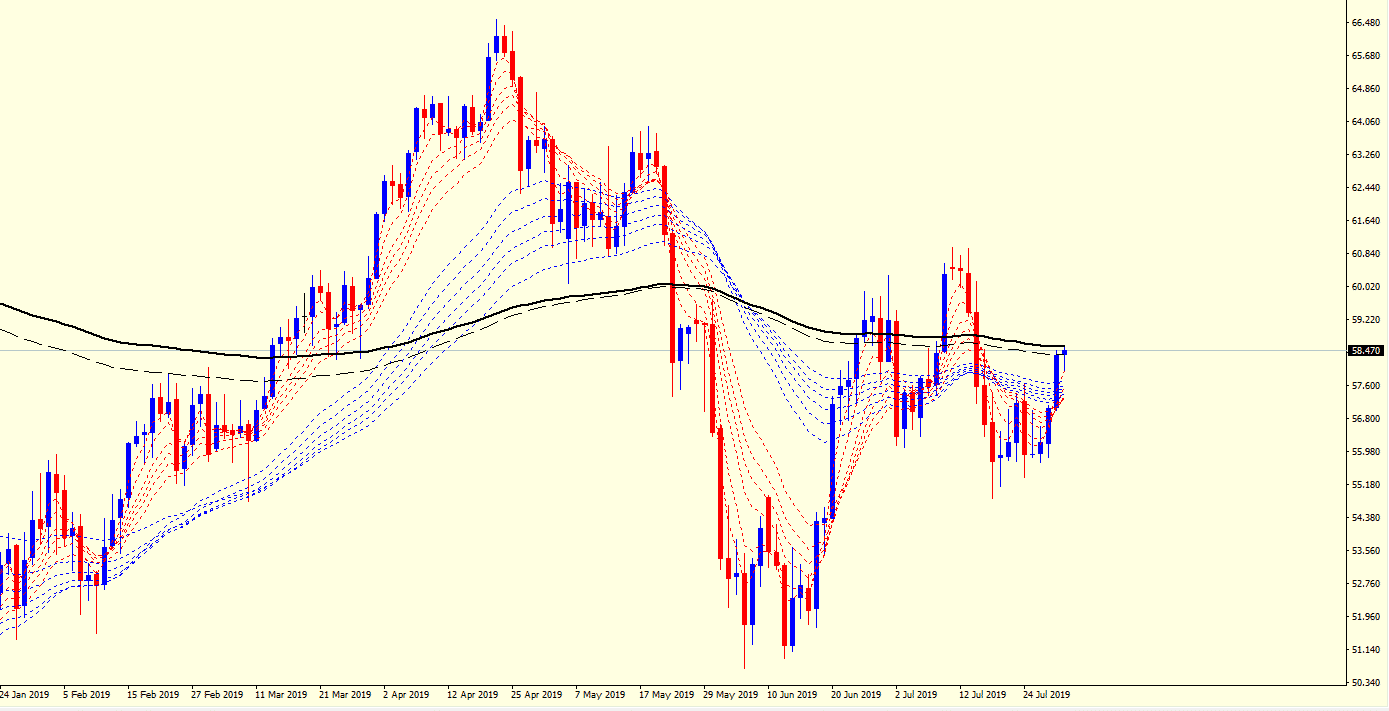Pick the 62.440 value on price scale
This screenshot has width=1389, height=711.
point(1366,188)
